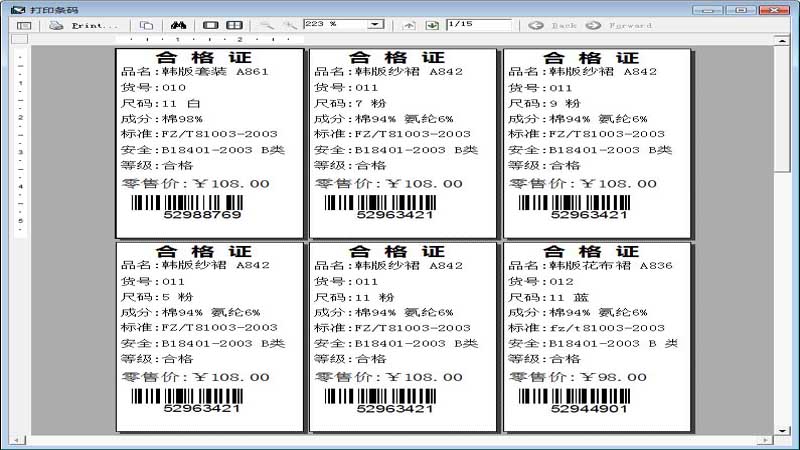The image size is (800, 450).
Task: Click the copy pages icon
Action: [x=146, y=26]
